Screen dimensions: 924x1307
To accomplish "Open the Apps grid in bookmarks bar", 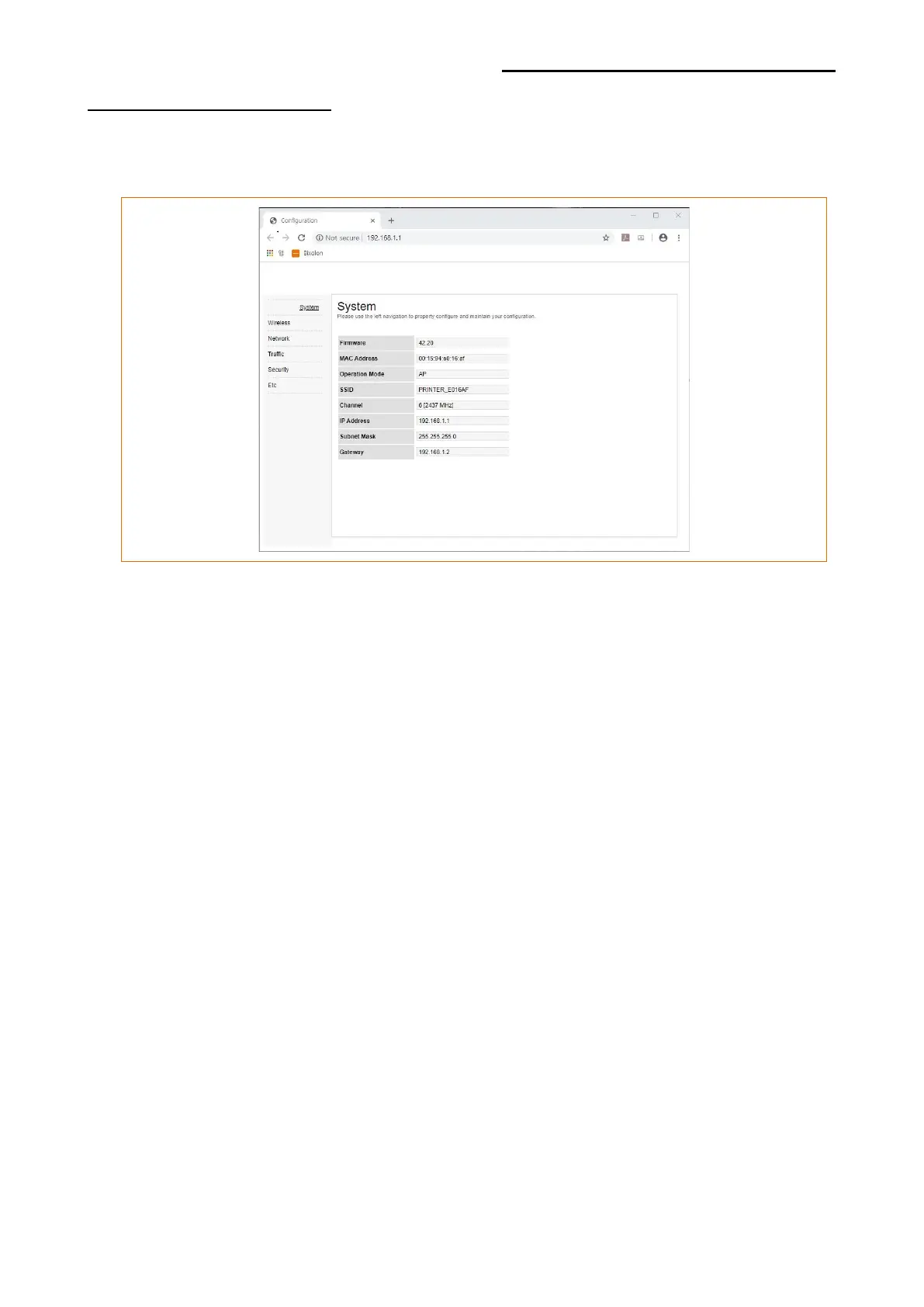I will pos(270,253).
